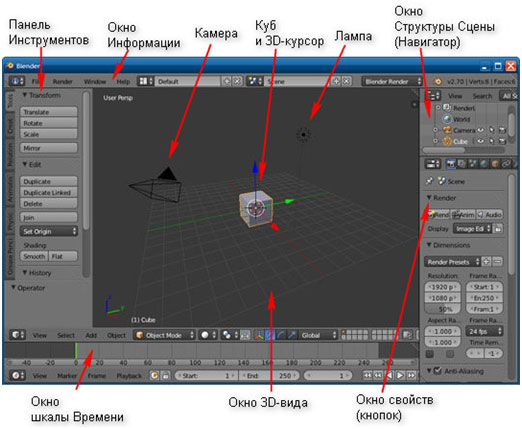Open the Add menu in the 3D View header
522x429 pixels.
pos(91,335)
